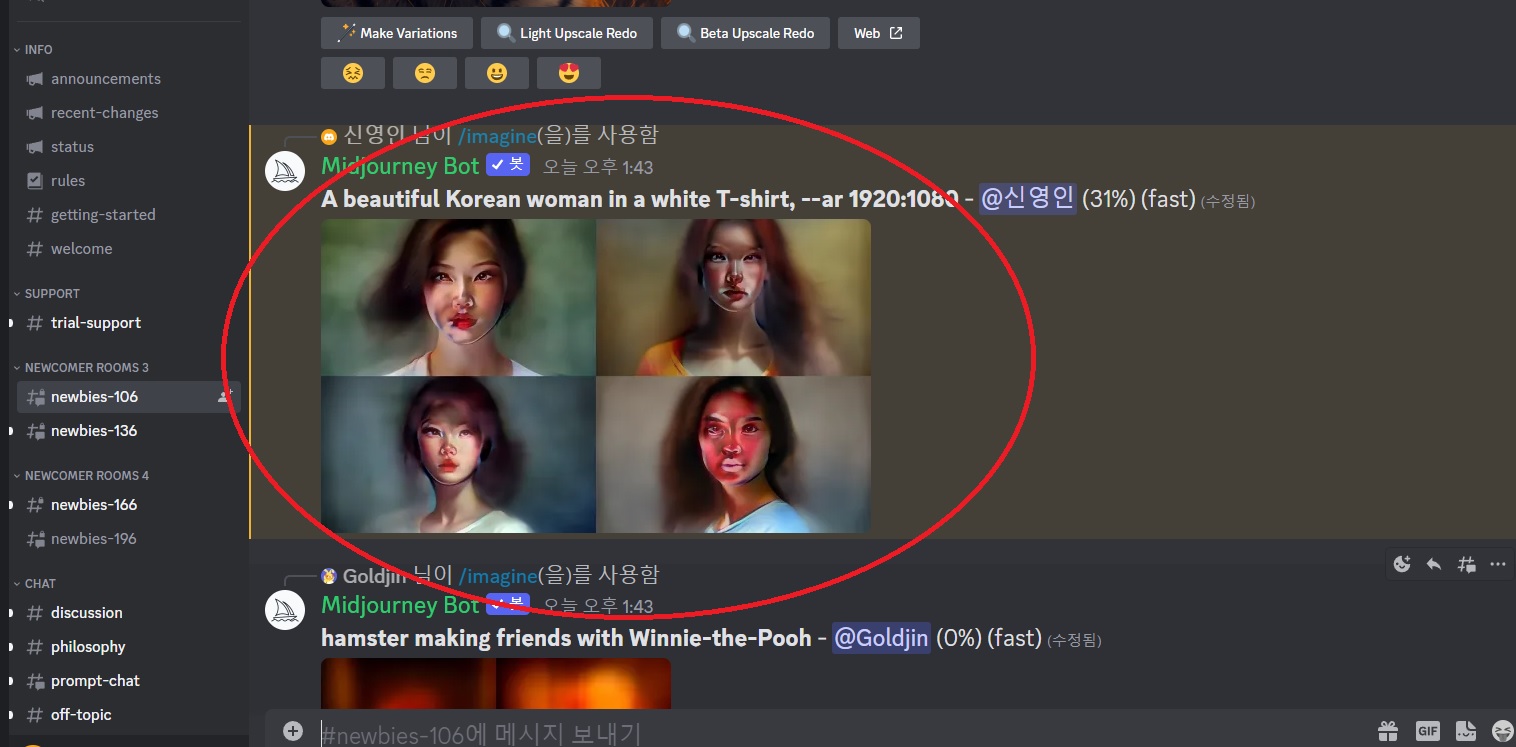Toggle the grinning face reaction
This screenshot has height=747, width=1516.
pyautogui.click(x=497, y=72)
